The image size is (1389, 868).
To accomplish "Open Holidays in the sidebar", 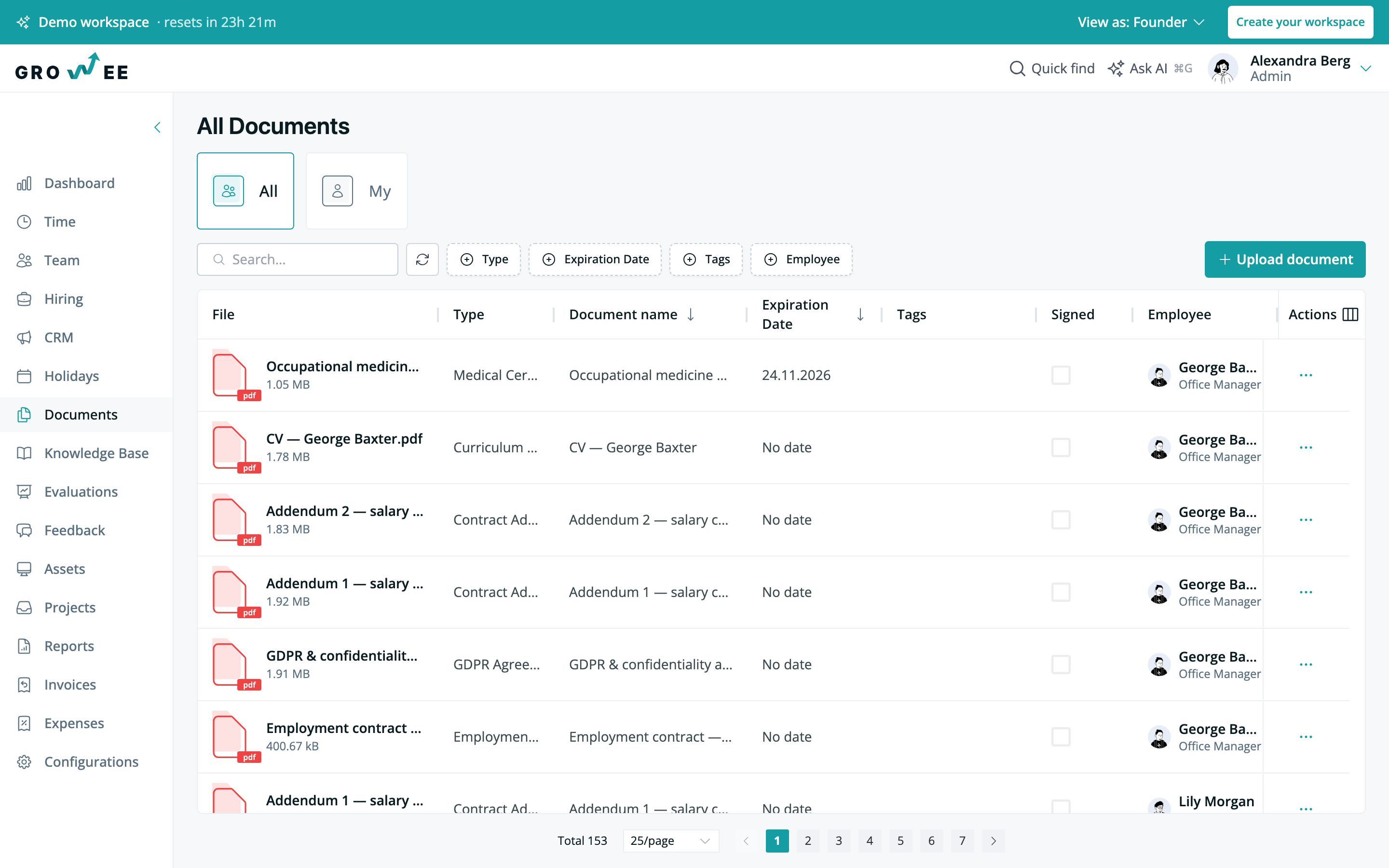I will tap(86, 376).
